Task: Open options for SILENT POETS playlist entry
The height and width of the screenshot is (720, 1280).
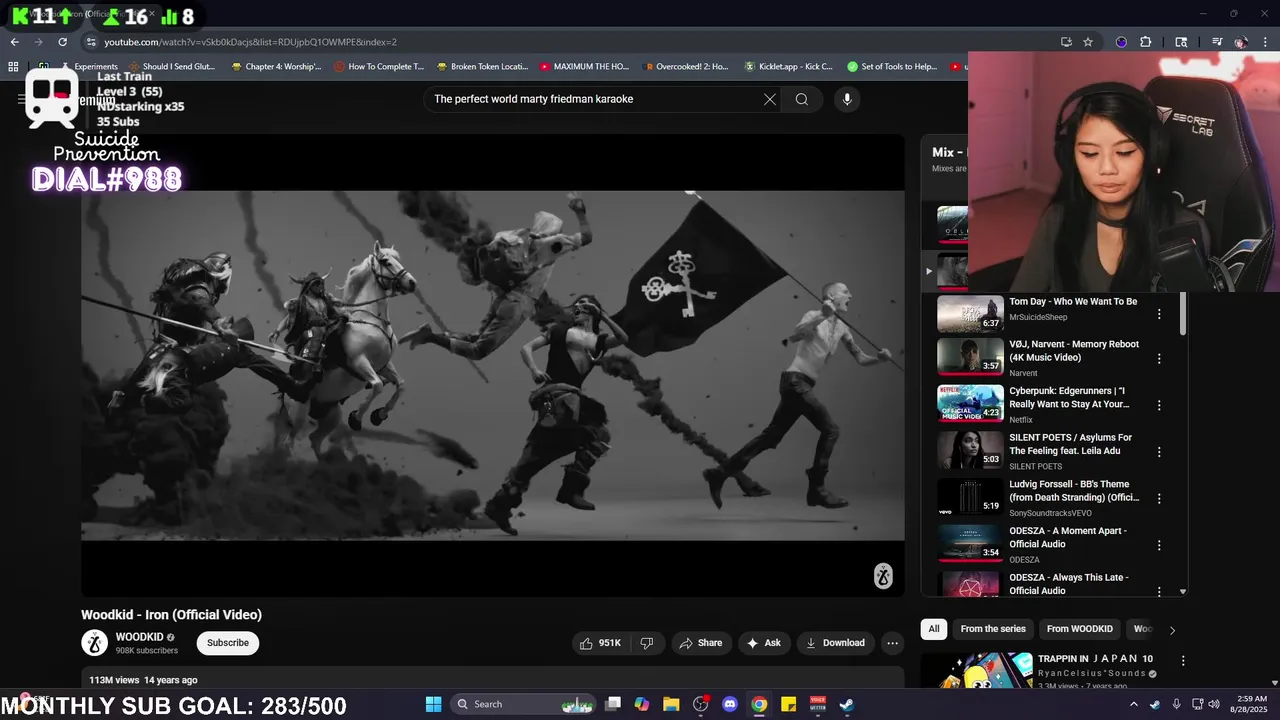Action: 1159,452
